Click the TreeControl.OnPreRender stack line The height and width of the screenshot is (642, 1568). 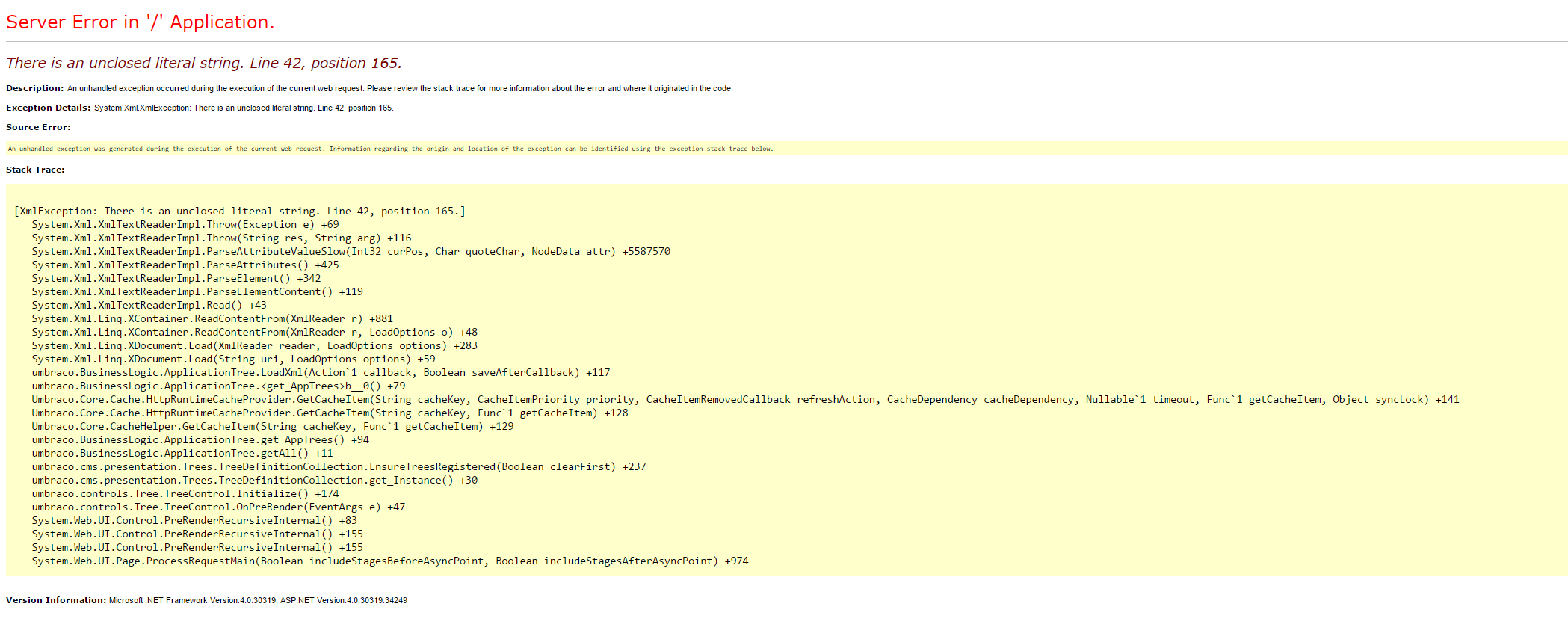pyautogui.click(x=218, y=507)
